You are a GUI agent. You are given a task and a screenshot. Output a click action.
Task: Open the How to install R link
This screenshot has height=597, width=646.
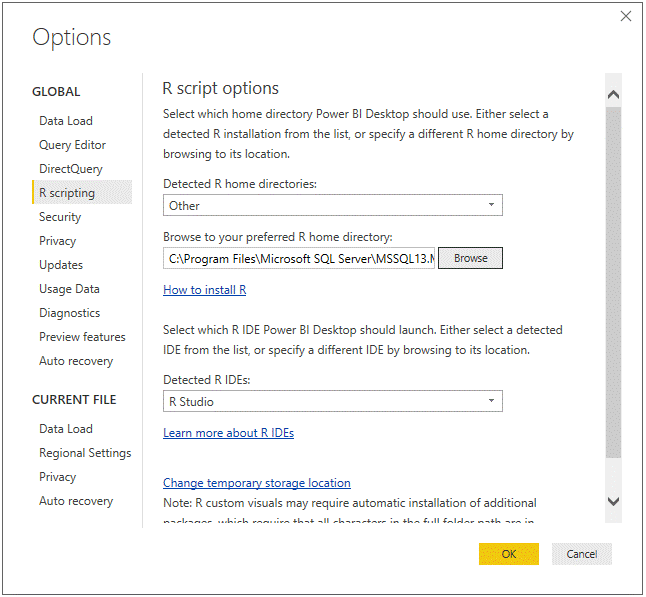click(x=204, y=290)
